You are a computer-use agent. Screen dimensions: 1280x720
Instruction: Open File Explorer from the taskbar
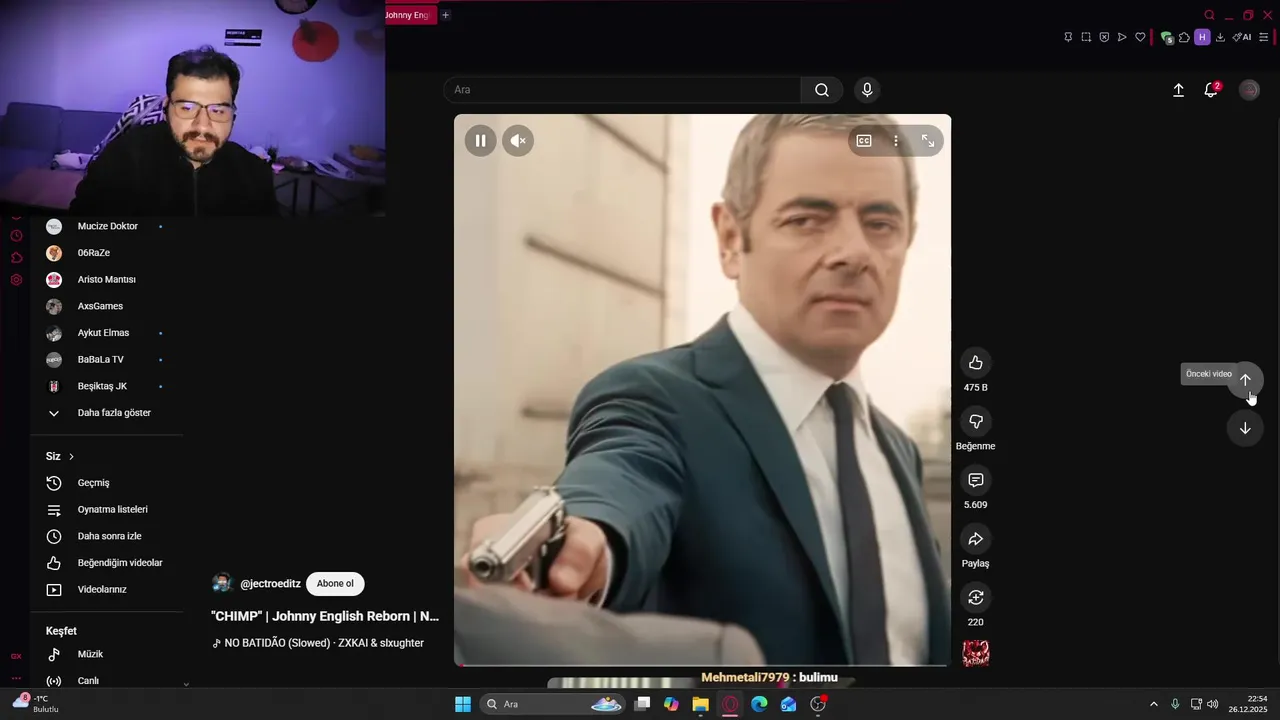pyautogui.click(x=700, y=704)
